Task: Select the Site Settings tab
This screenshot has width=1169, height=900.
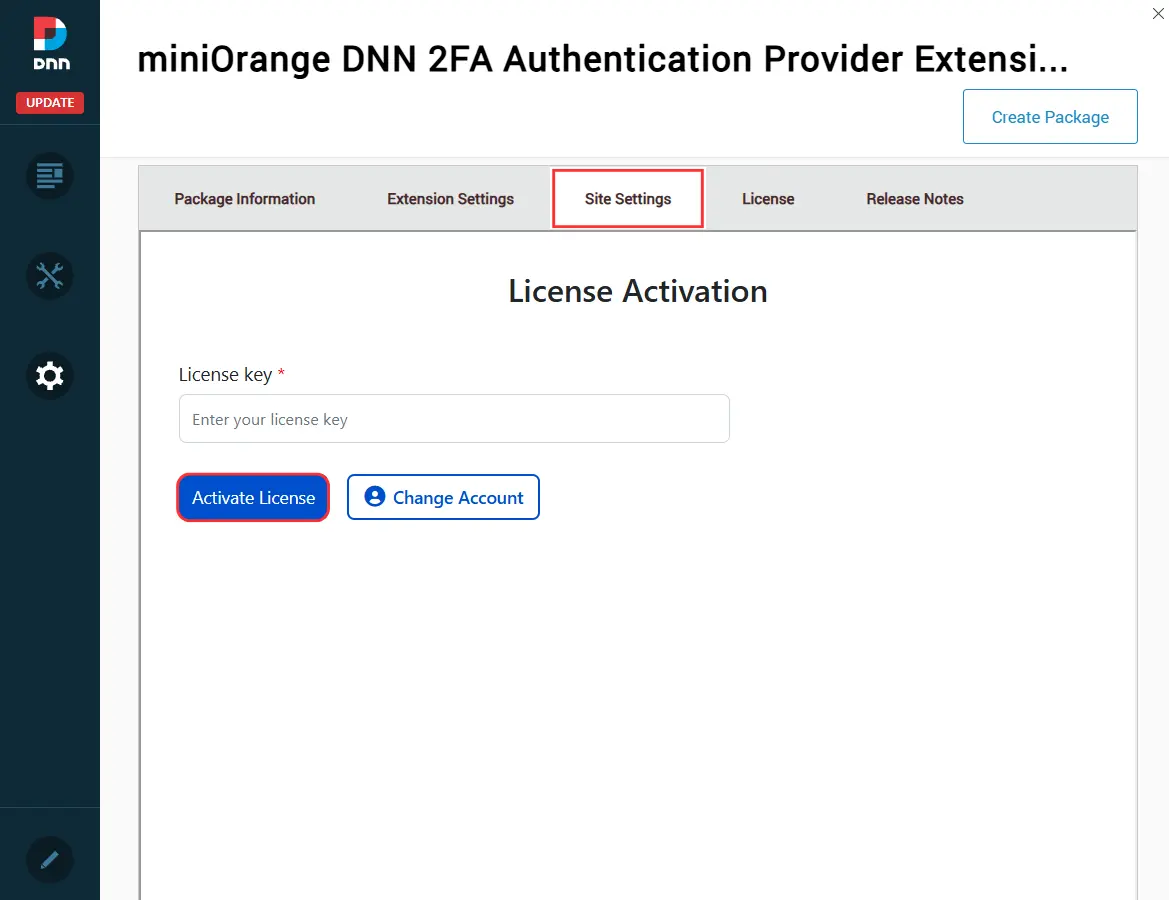Action: point(628,198)
